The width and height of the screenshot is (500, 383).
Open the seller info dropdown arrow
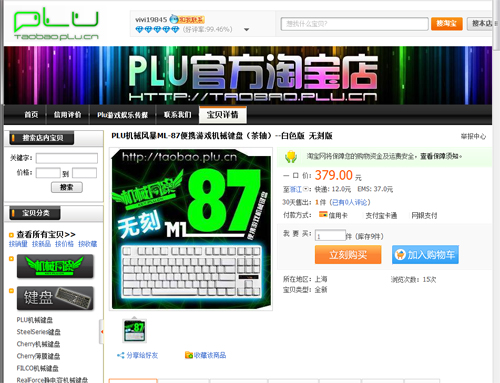(246, 29)
